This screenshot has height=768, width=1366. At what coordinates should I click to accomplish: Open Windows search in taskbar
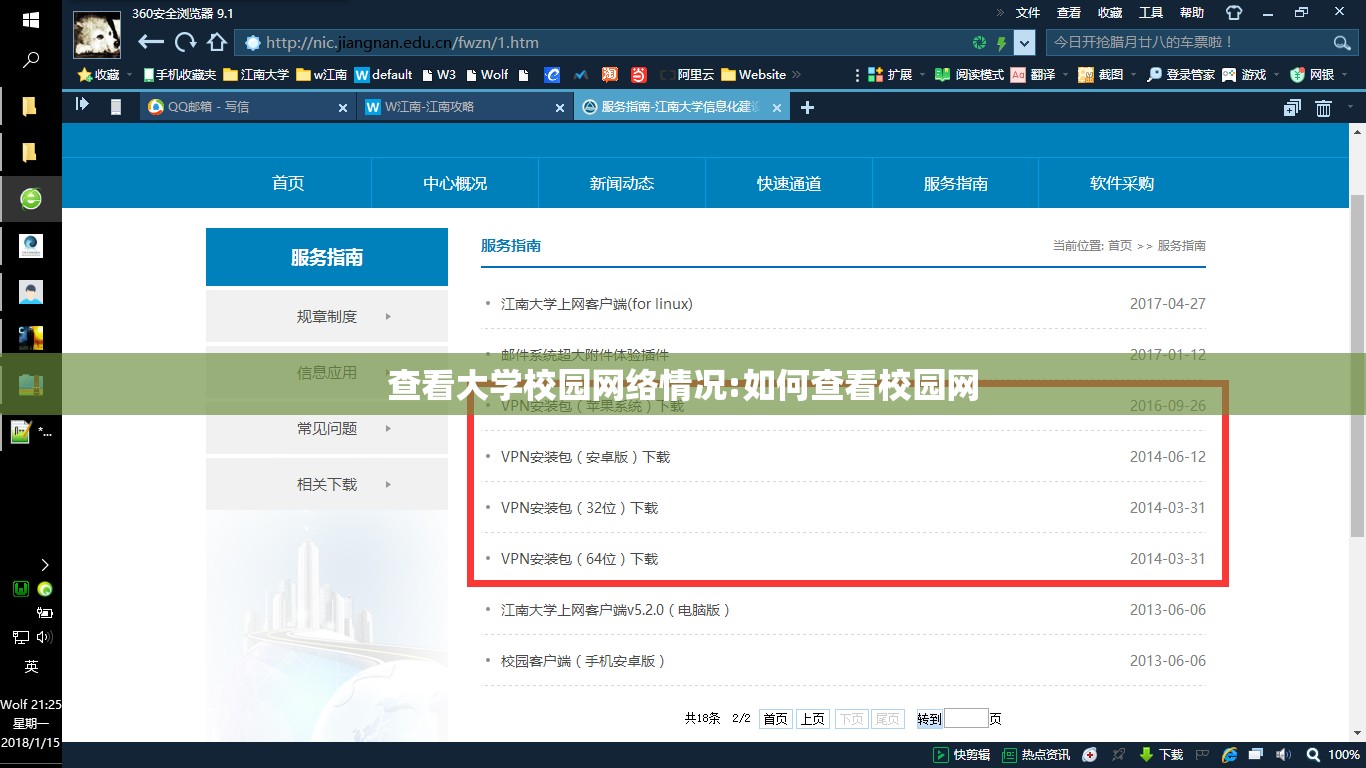pyautogui.click(x=30, y=61)
